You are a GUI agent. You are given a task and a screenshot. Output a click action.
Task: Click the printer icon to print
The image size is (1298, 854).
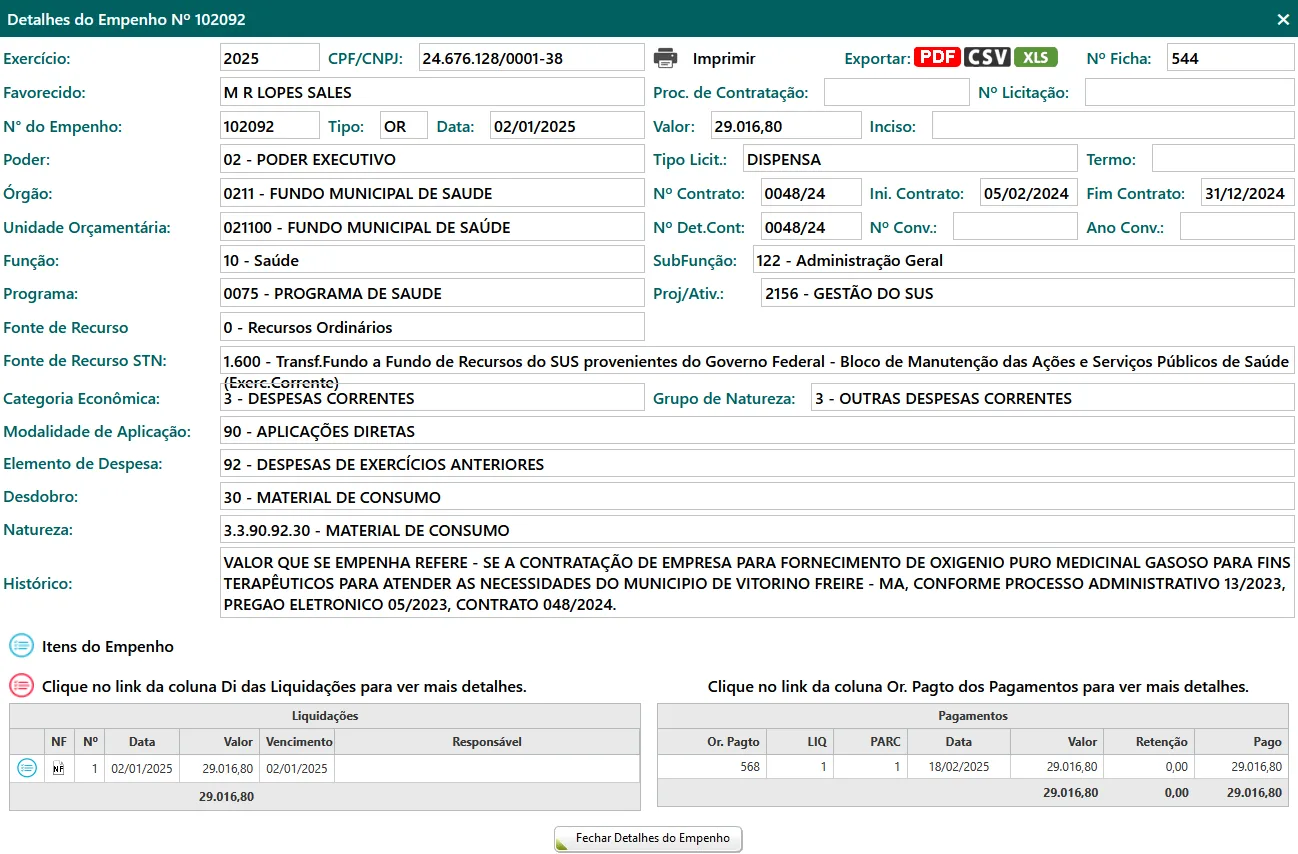click(666, 58)
